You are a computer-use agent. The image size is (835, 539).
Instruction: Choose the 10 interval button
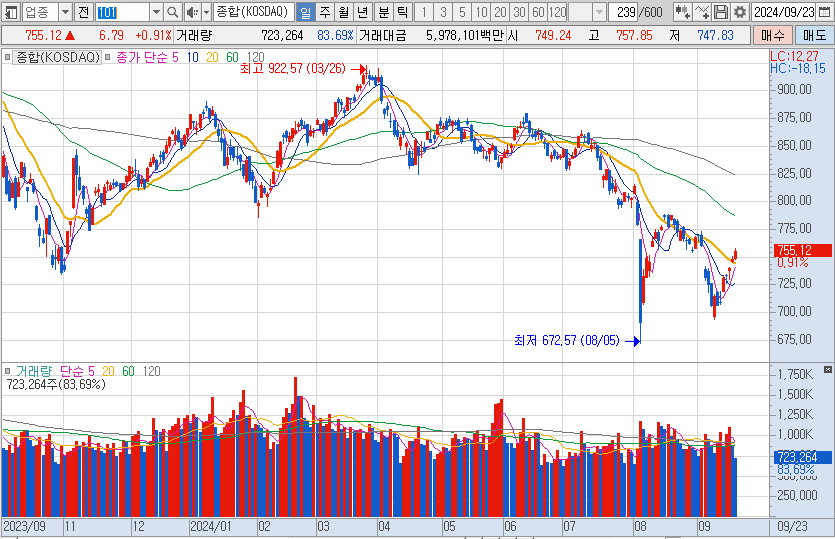[481, 12]
